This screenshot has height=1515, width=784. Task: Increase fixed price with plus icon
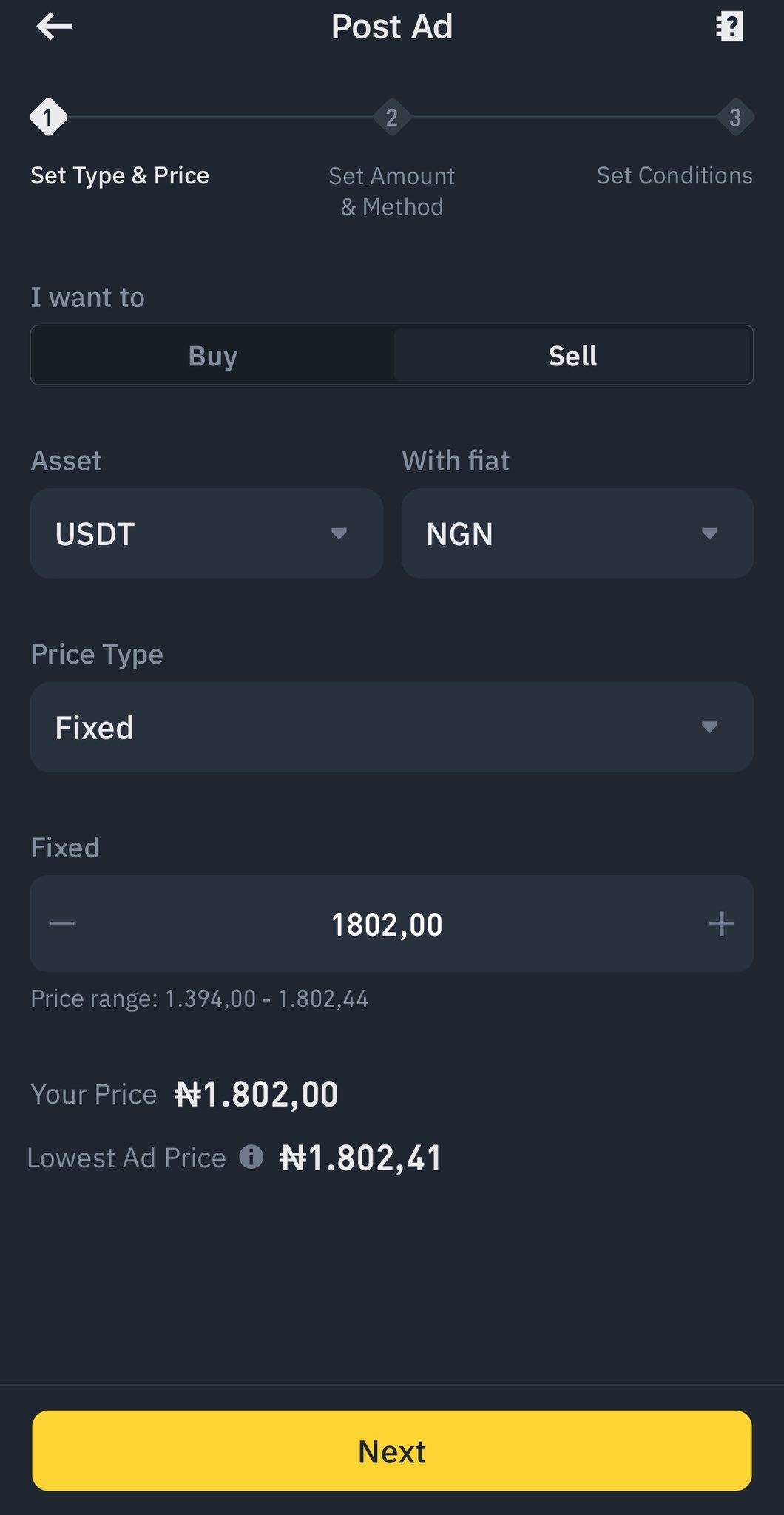point(721,923)
